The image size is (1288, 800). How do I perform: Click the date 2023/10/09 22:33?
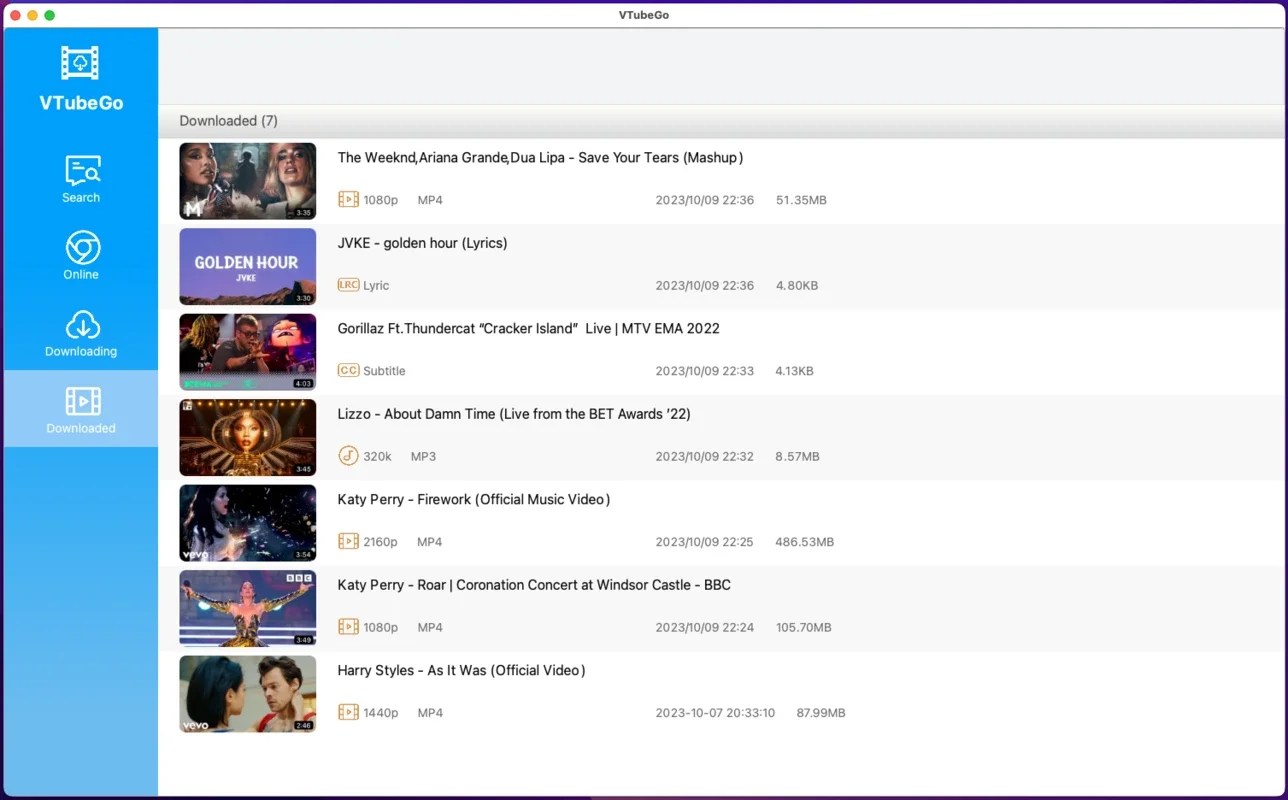[x=705, y=371]
